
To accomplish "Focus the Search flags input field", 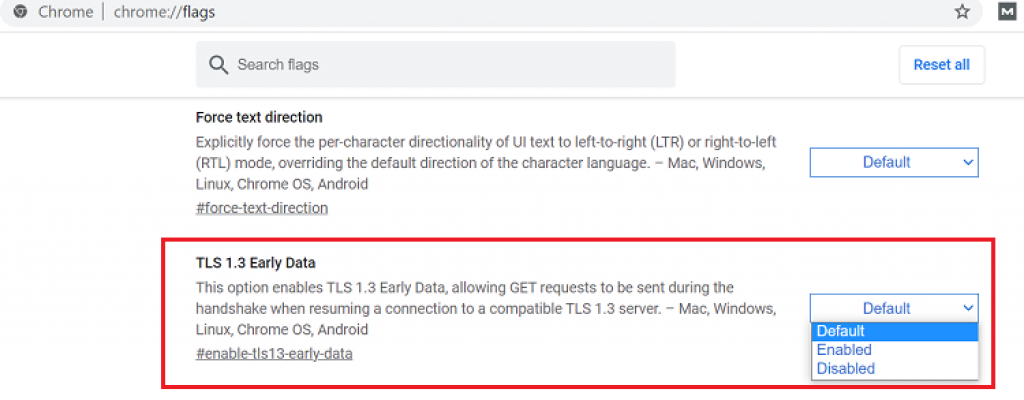I will pos(450,65).
